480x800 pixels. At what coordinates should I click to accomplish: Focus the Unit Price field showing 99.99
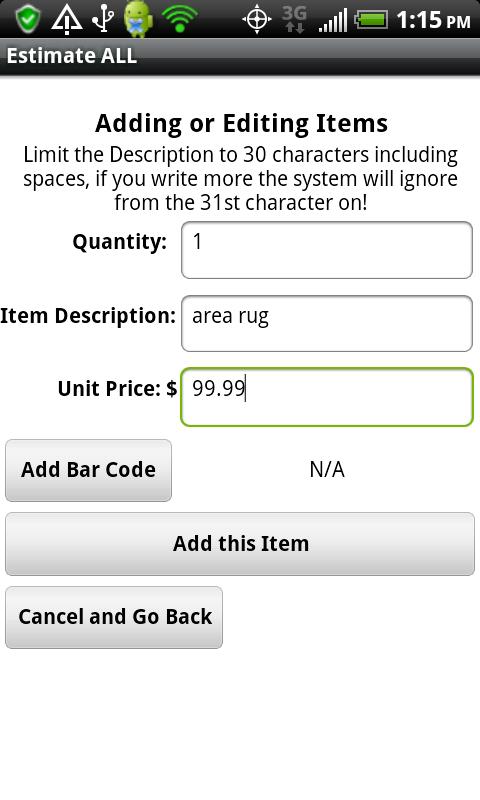[326, 397]
